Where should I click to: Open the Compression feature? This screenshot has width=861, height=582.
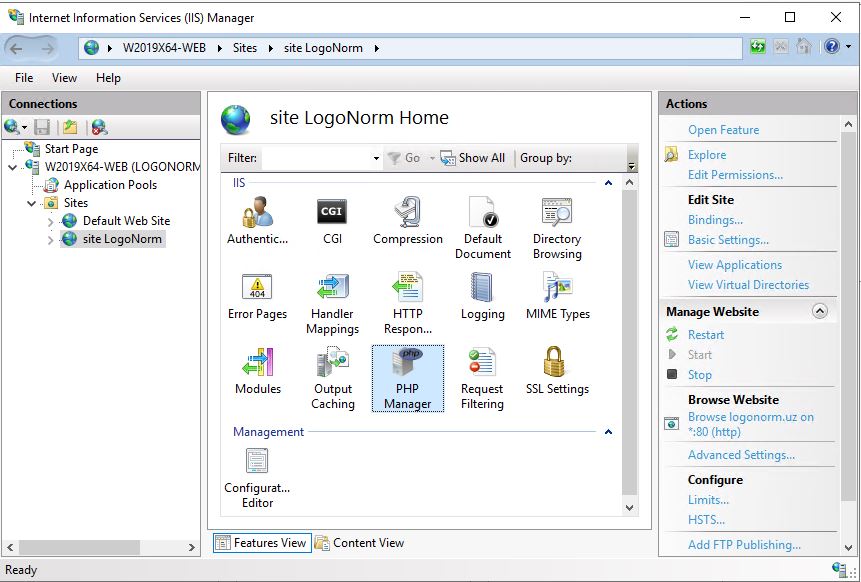[x=407, y=221]
